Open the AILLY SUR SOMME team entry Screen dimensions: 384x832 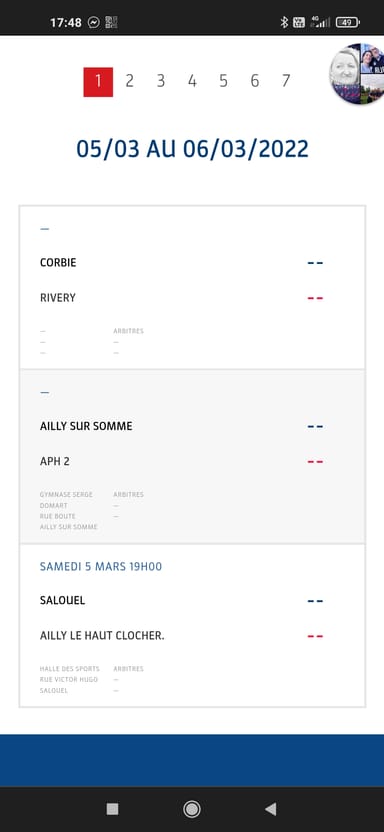click(x=86, y=426)
